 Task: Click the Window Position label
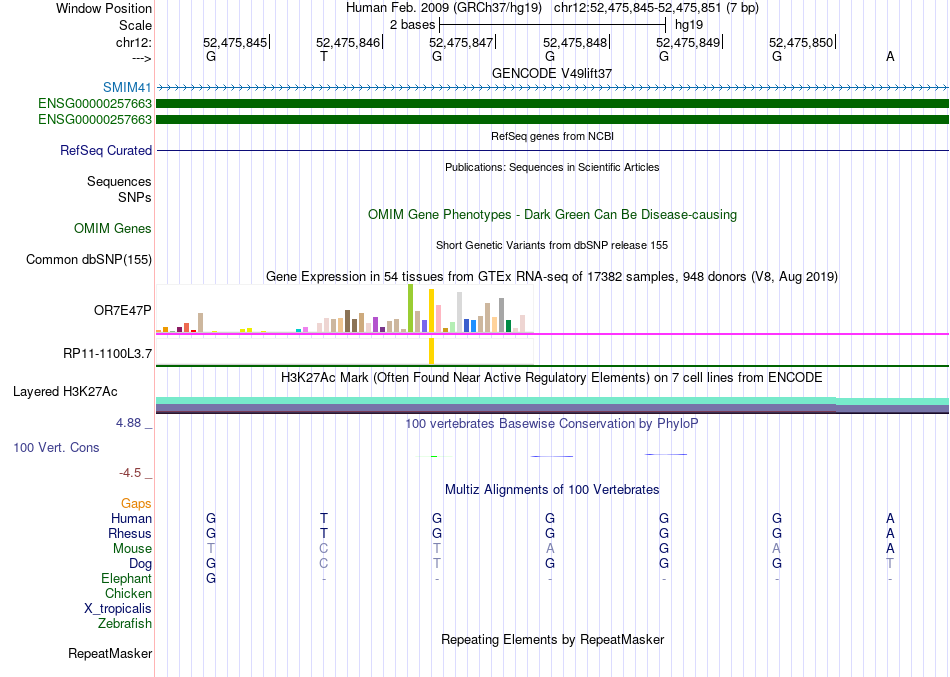click(x=104, y=8)
